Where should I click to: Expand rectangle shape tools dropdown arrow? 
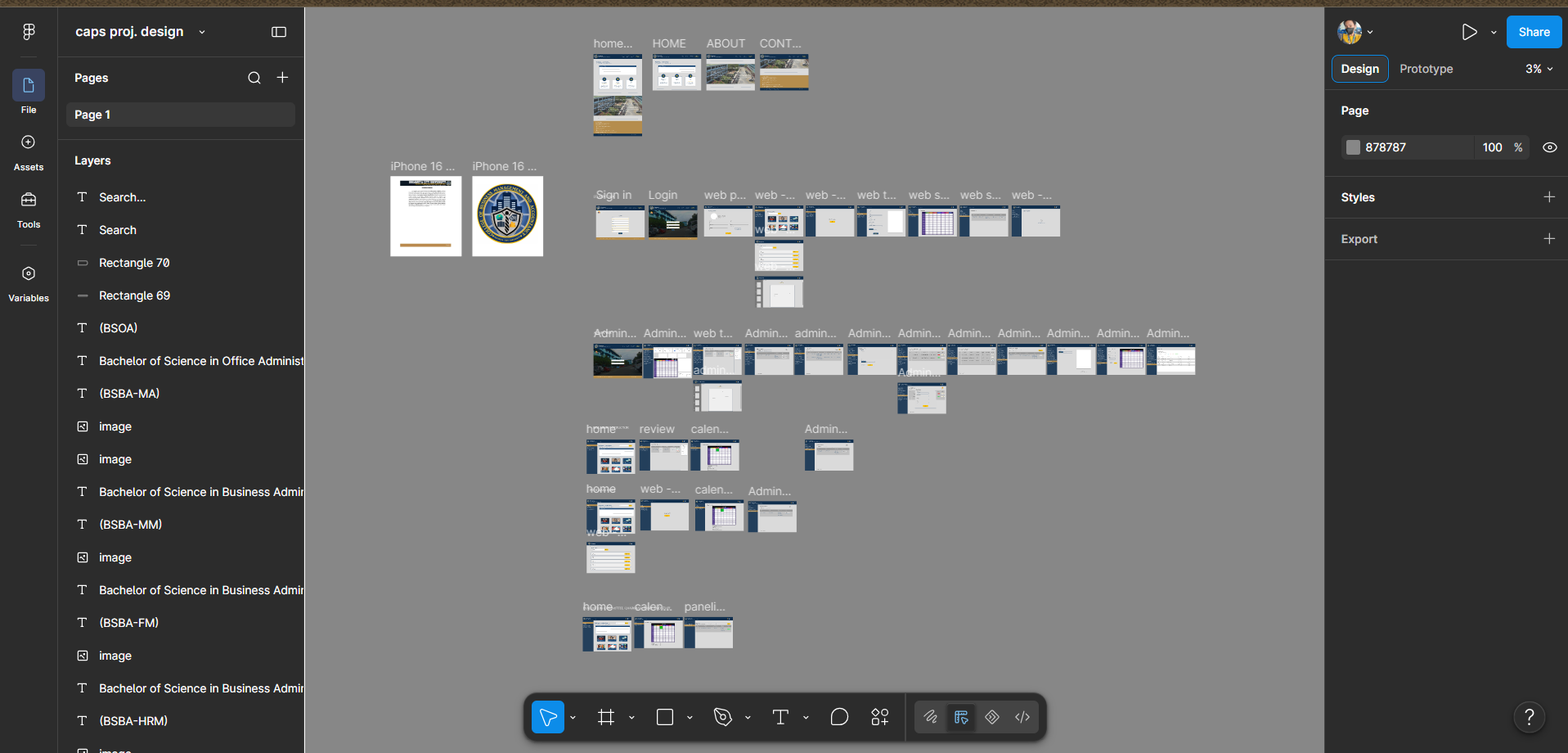(690, 718)
